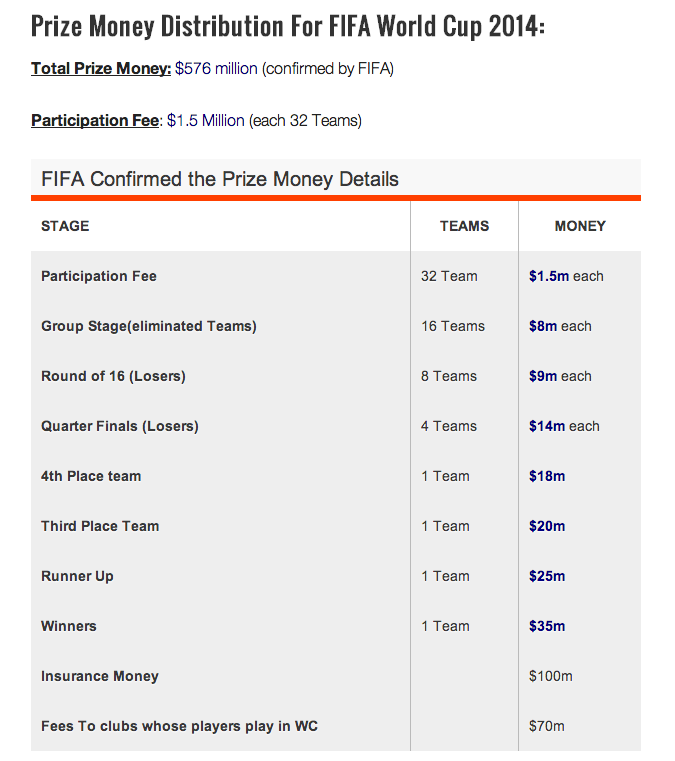The width and height of the screenshot is (675, 761).
Task: Click the '$14m' quarter finals amount
Action: coord(547,426)
